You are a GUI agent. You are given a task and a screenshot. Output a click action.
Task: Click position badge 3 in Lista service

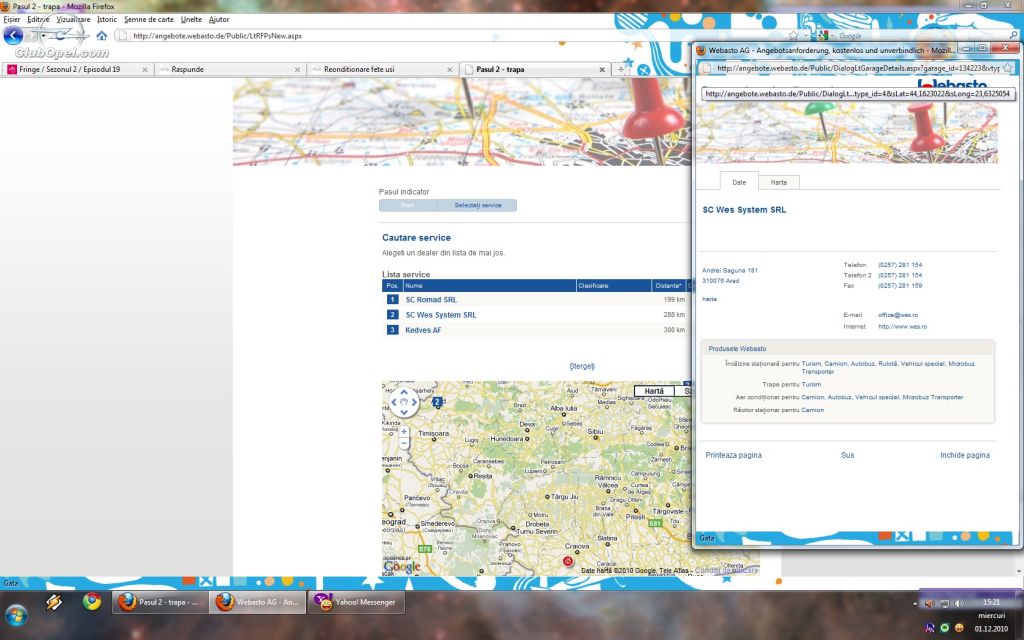pos(392,330)
